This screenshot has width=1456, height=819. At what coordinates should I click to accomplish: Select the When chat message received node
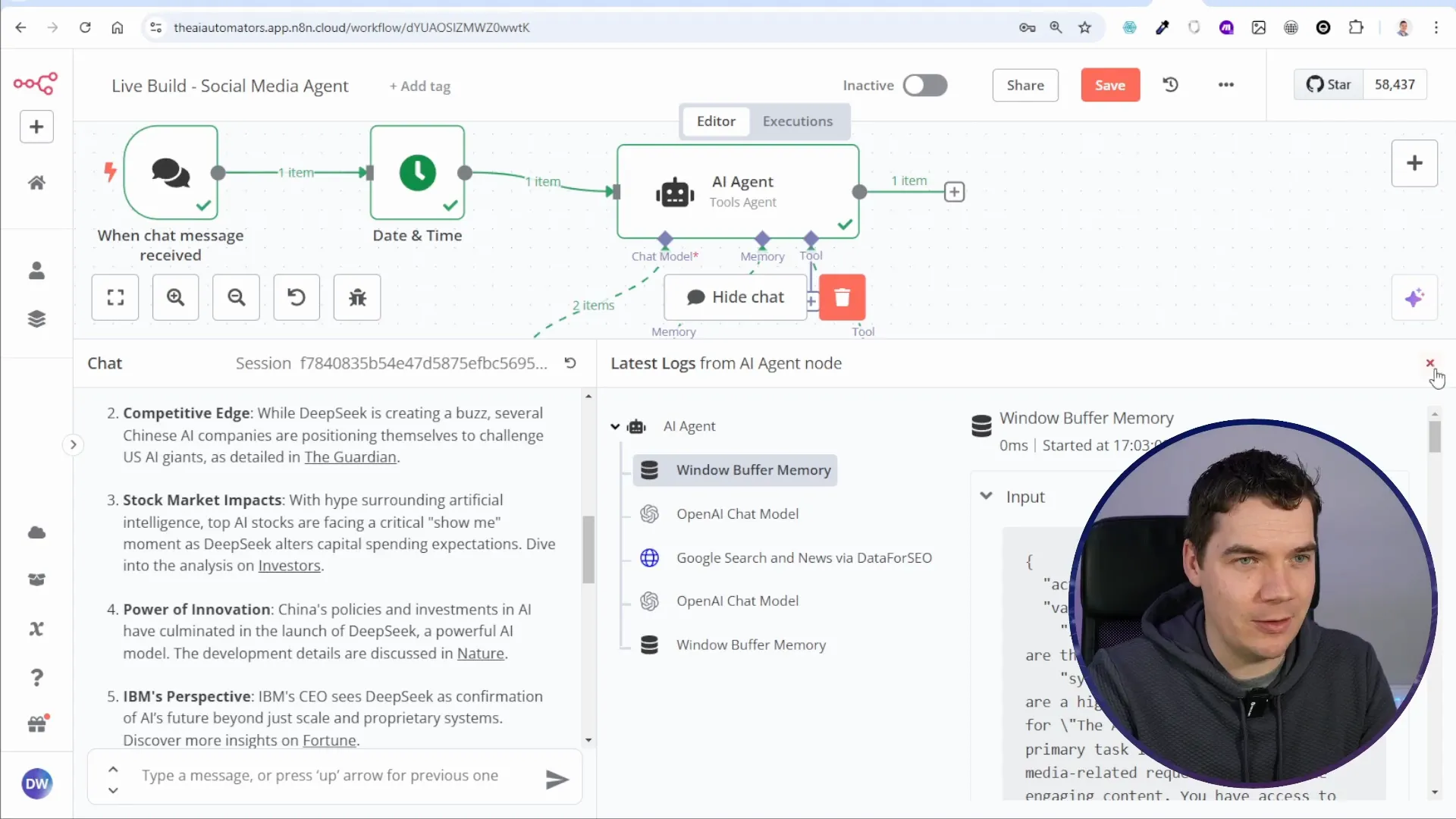[x=171, y=173]
